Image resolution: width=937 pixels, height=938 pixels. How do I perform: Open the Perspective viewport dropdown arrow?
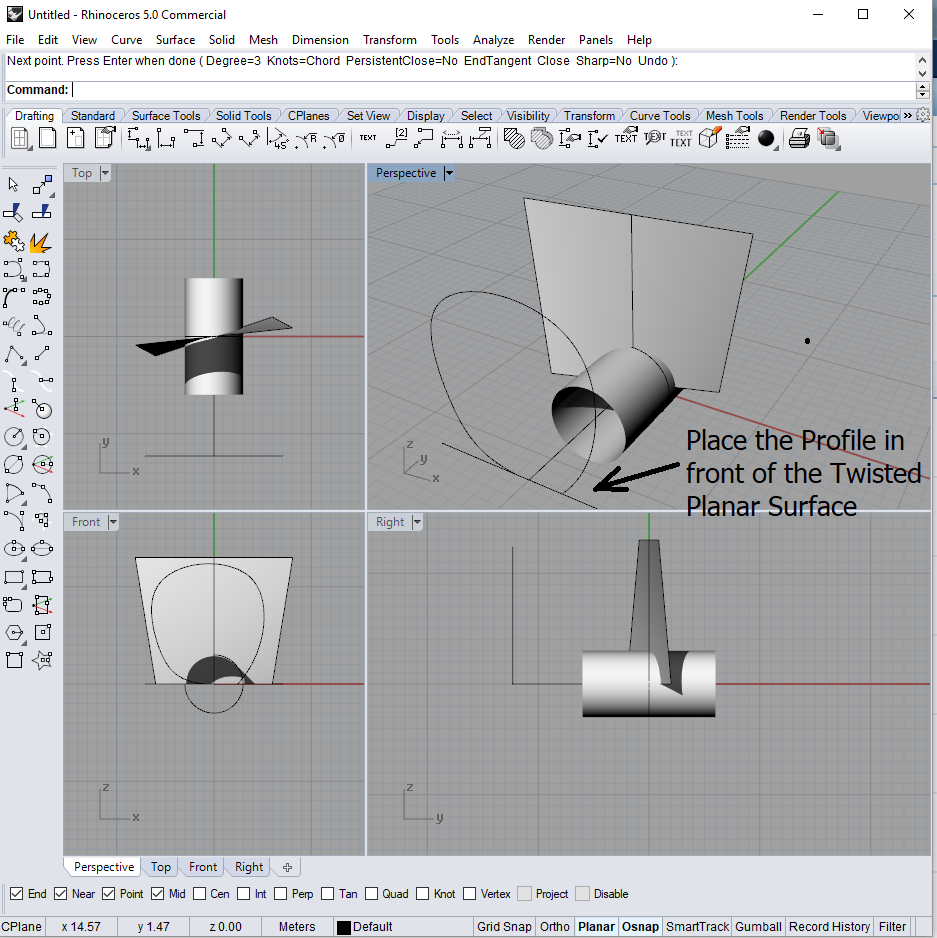tap(449, 173)
